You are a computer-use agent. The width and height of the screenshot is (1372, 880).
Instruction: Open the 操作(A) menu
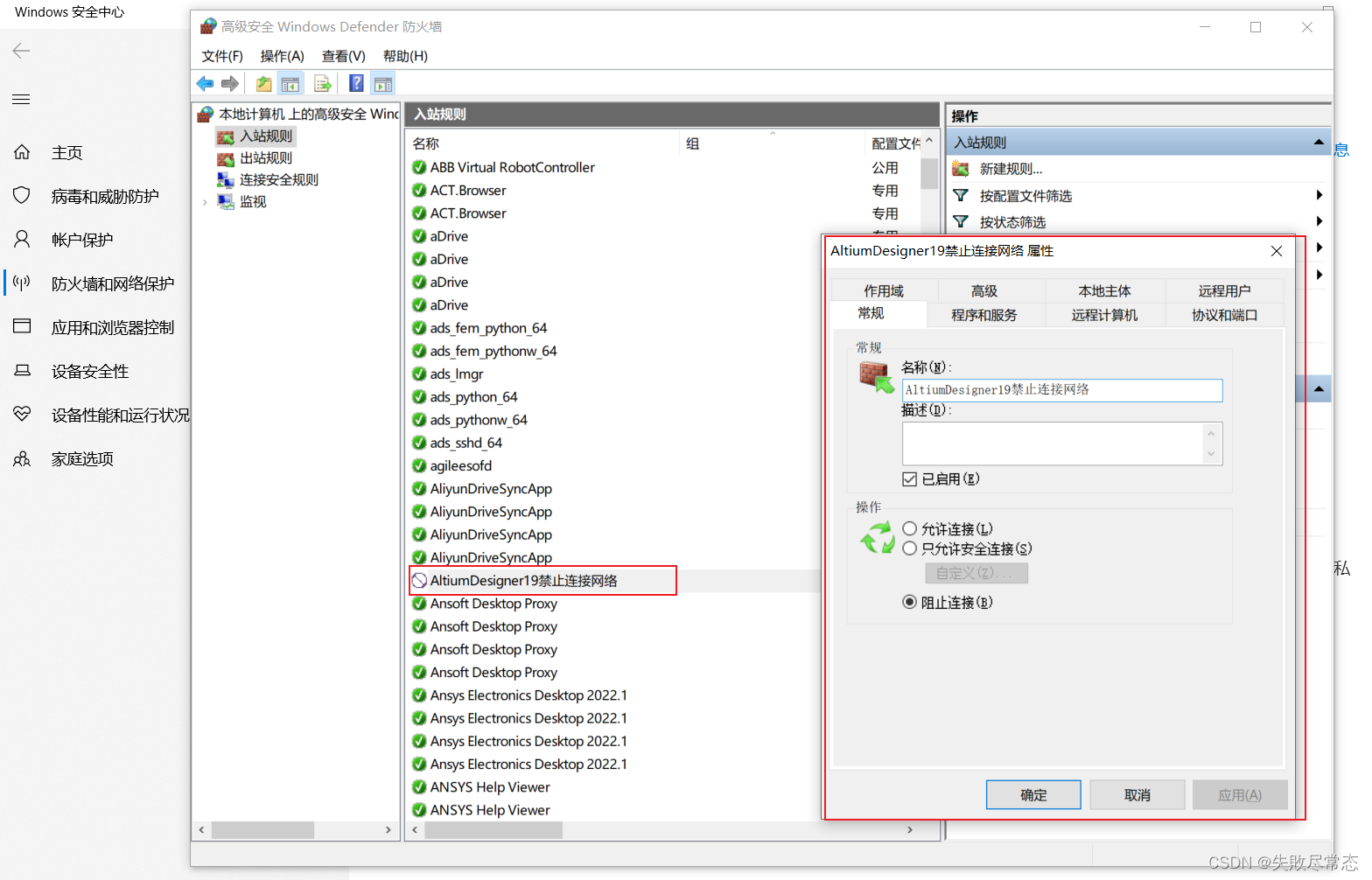[282, 56]
